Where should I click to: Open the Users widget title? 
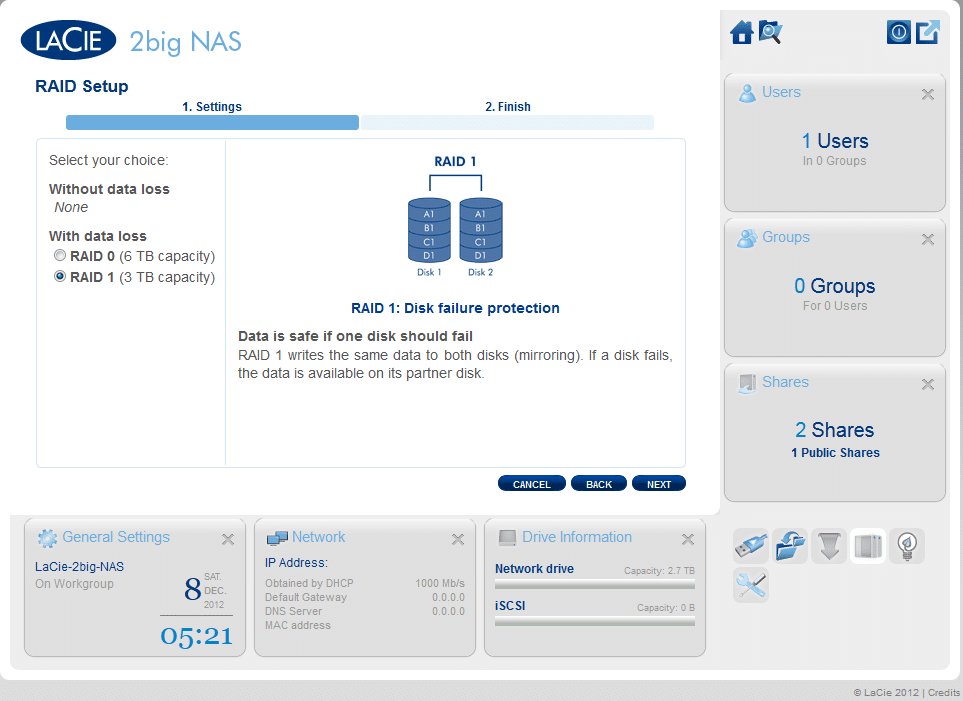781,92
